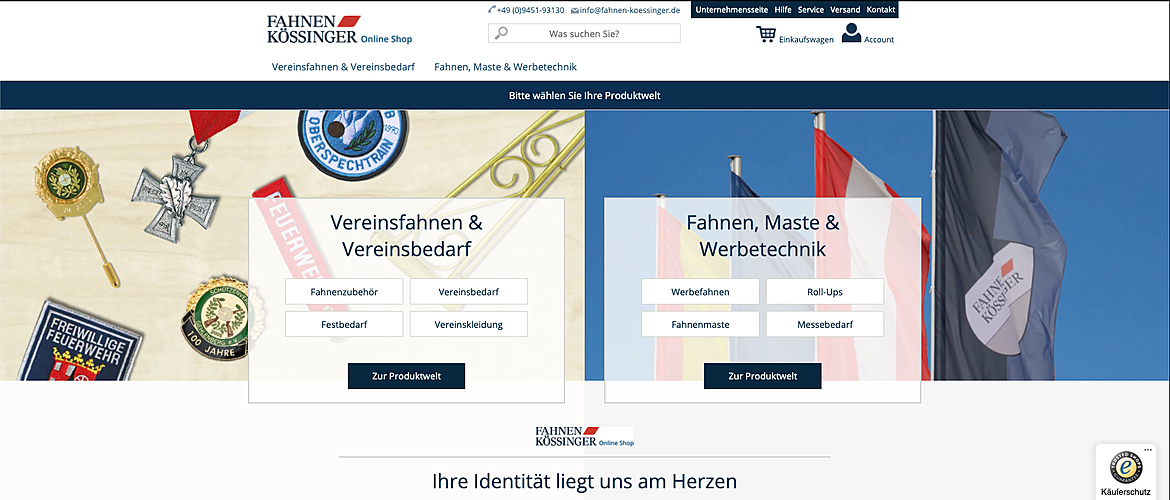Open Versand in top bar
1170x500 pixels.
click(845, 10)
